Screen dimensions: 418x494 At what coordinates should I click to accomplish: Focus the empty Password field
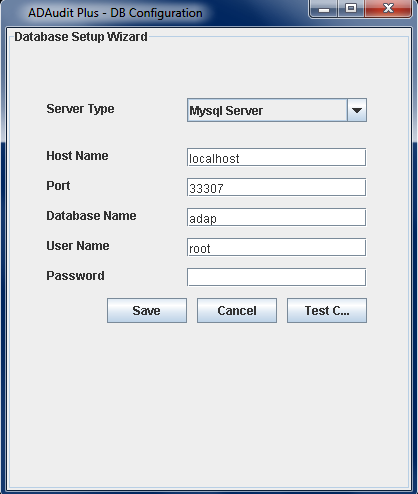tap(276, 277)
